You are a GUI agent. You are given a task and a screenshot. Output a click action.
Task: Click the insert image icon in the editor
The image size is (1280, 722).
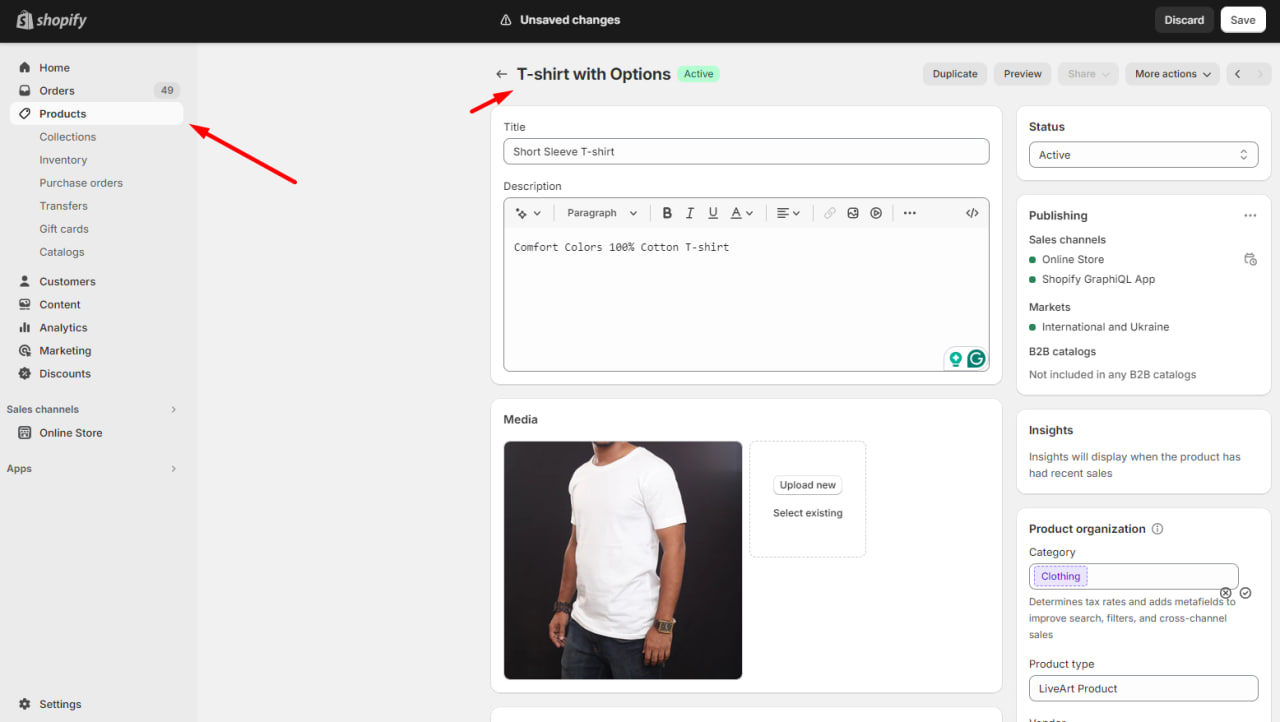click(853, 213)
